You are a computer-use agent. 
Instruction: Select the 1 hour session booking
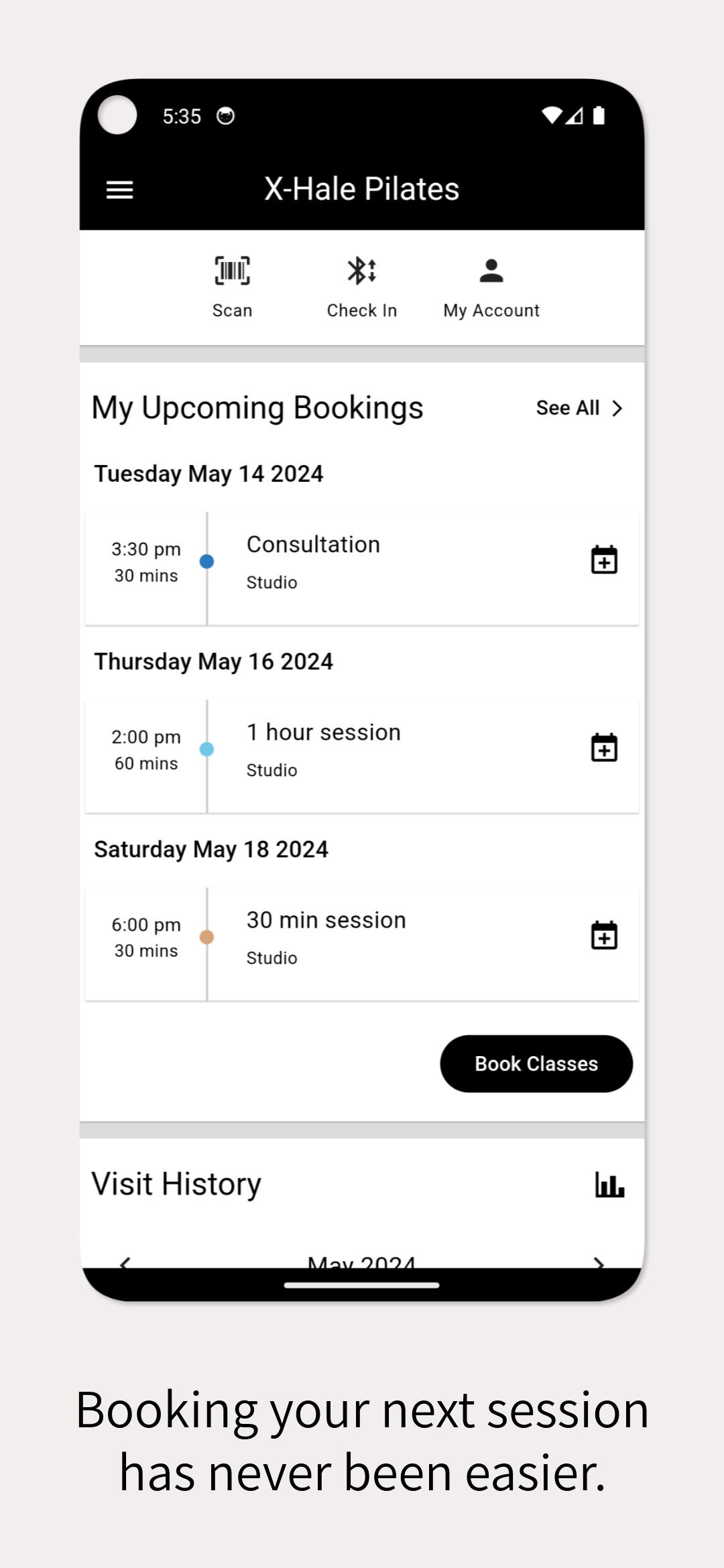[362, 757]
